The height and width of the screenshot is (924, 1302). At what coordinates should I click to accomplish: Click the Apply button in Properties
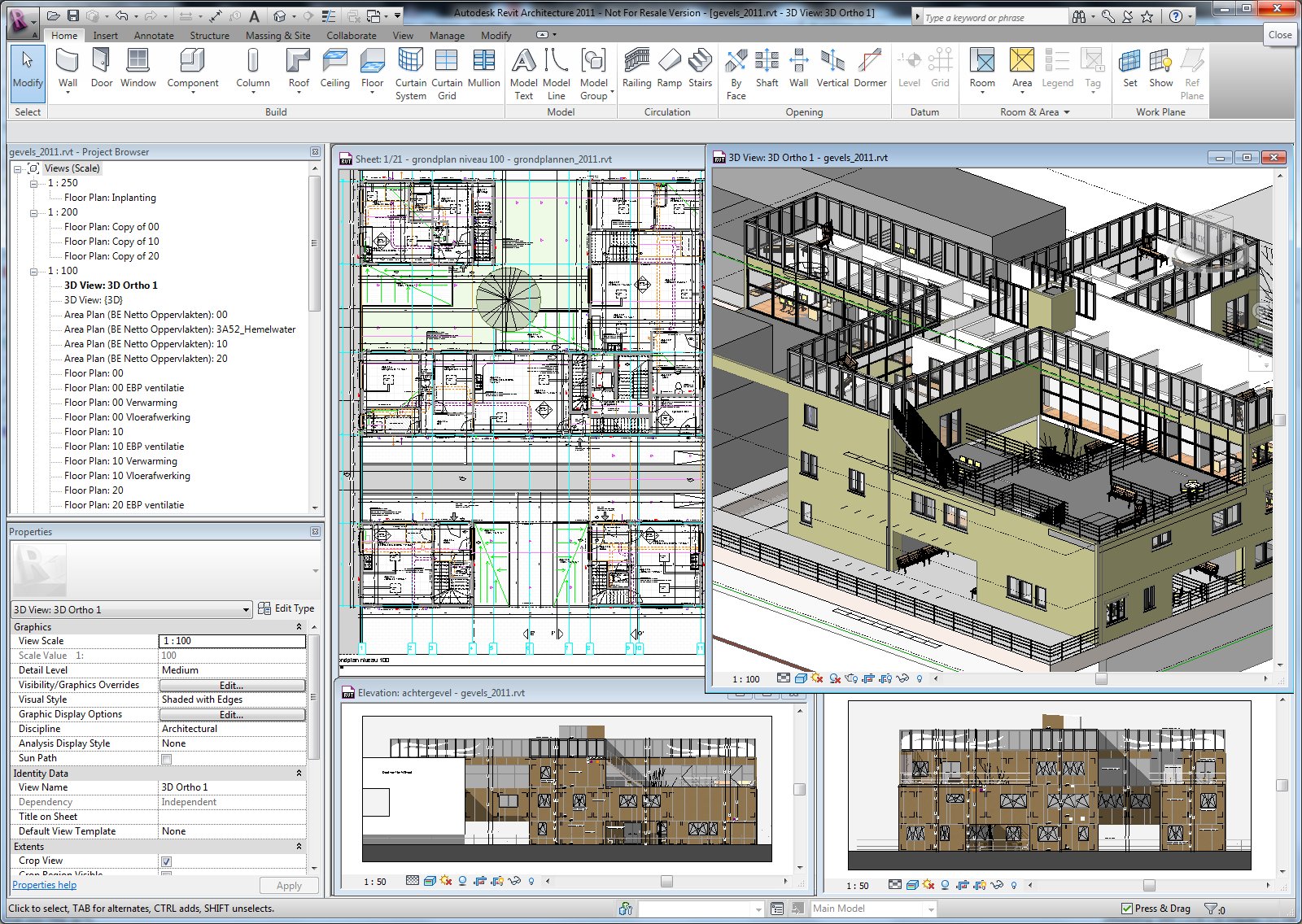(x=289, y=886)
